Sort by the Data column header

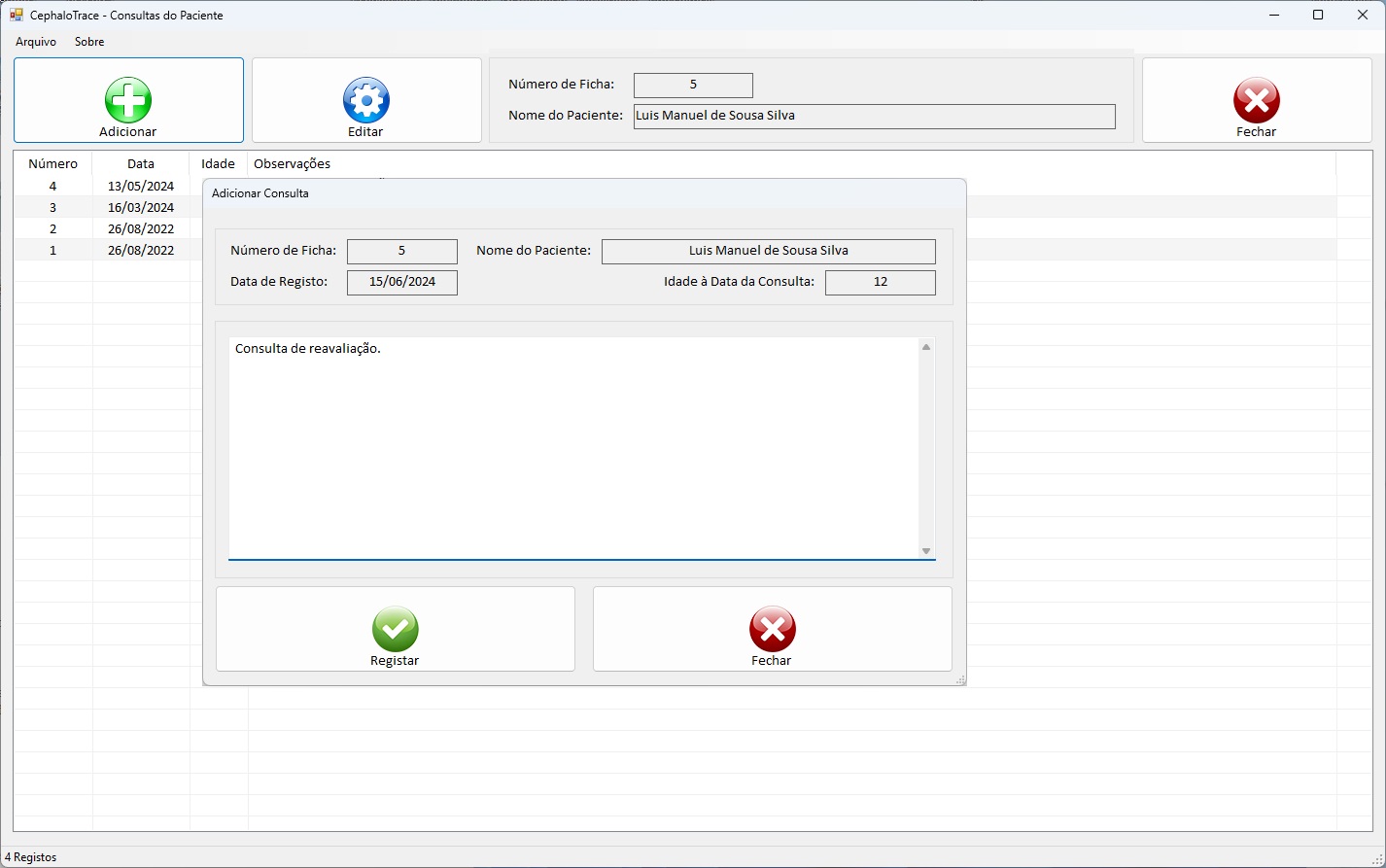click(x=141, y=163)
